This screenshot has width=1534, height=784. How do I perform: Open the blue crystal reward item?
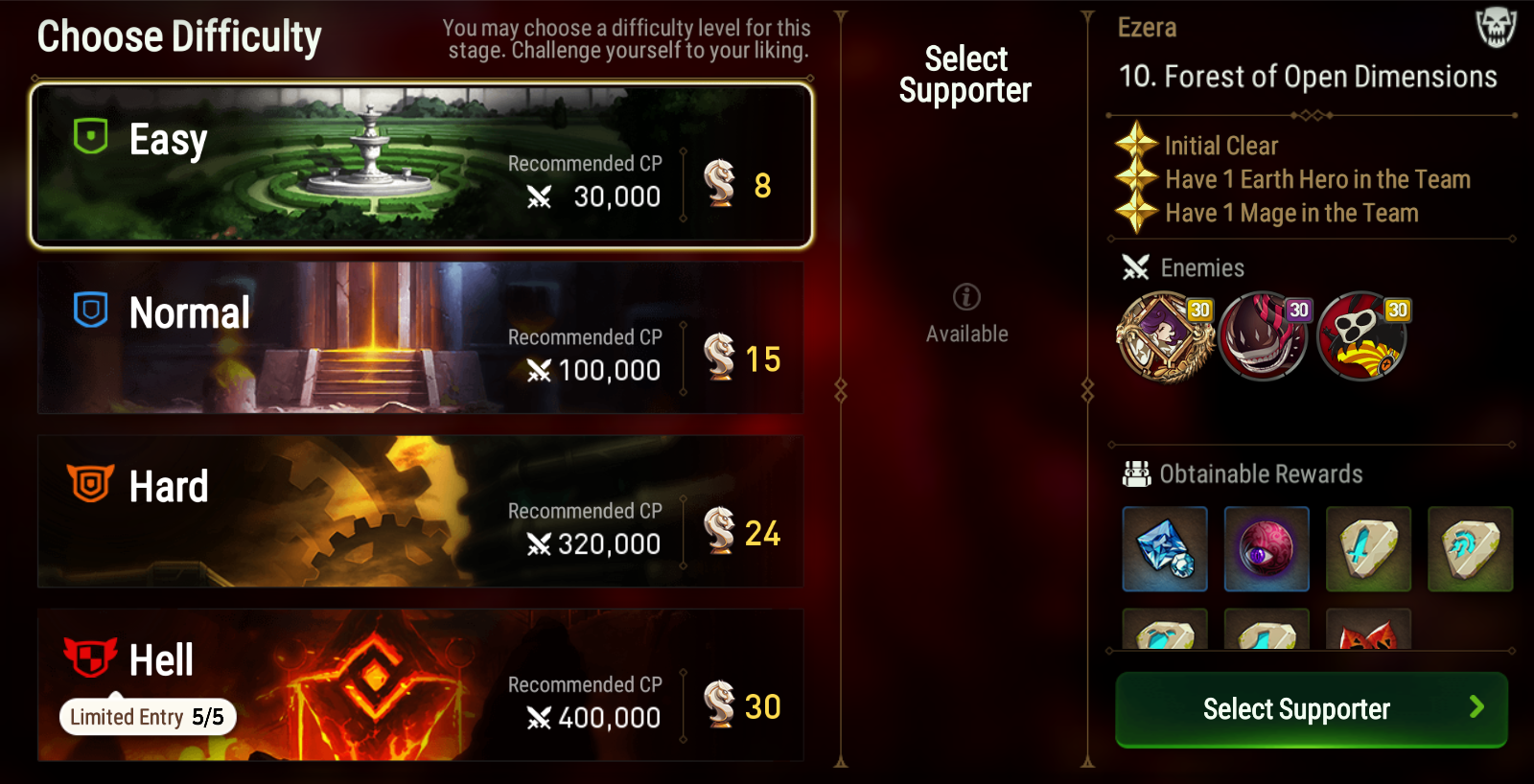tap(1165, 549)
